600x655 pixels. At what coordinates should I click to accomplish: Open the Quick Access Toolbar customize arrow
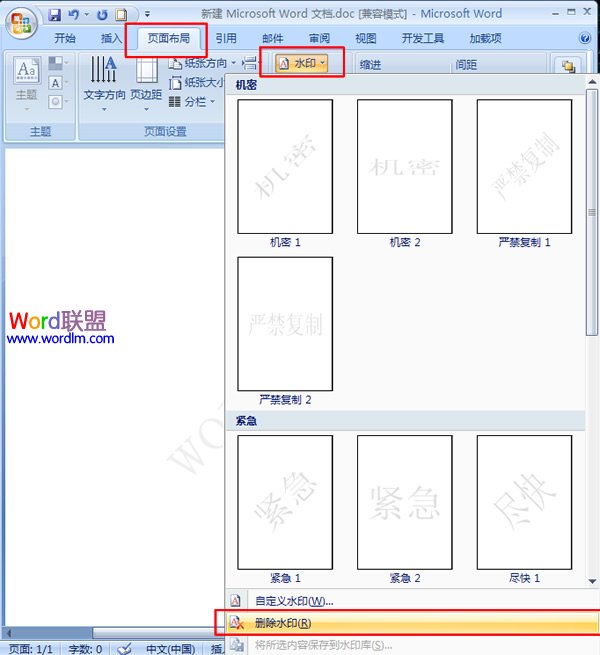[147, 15]
